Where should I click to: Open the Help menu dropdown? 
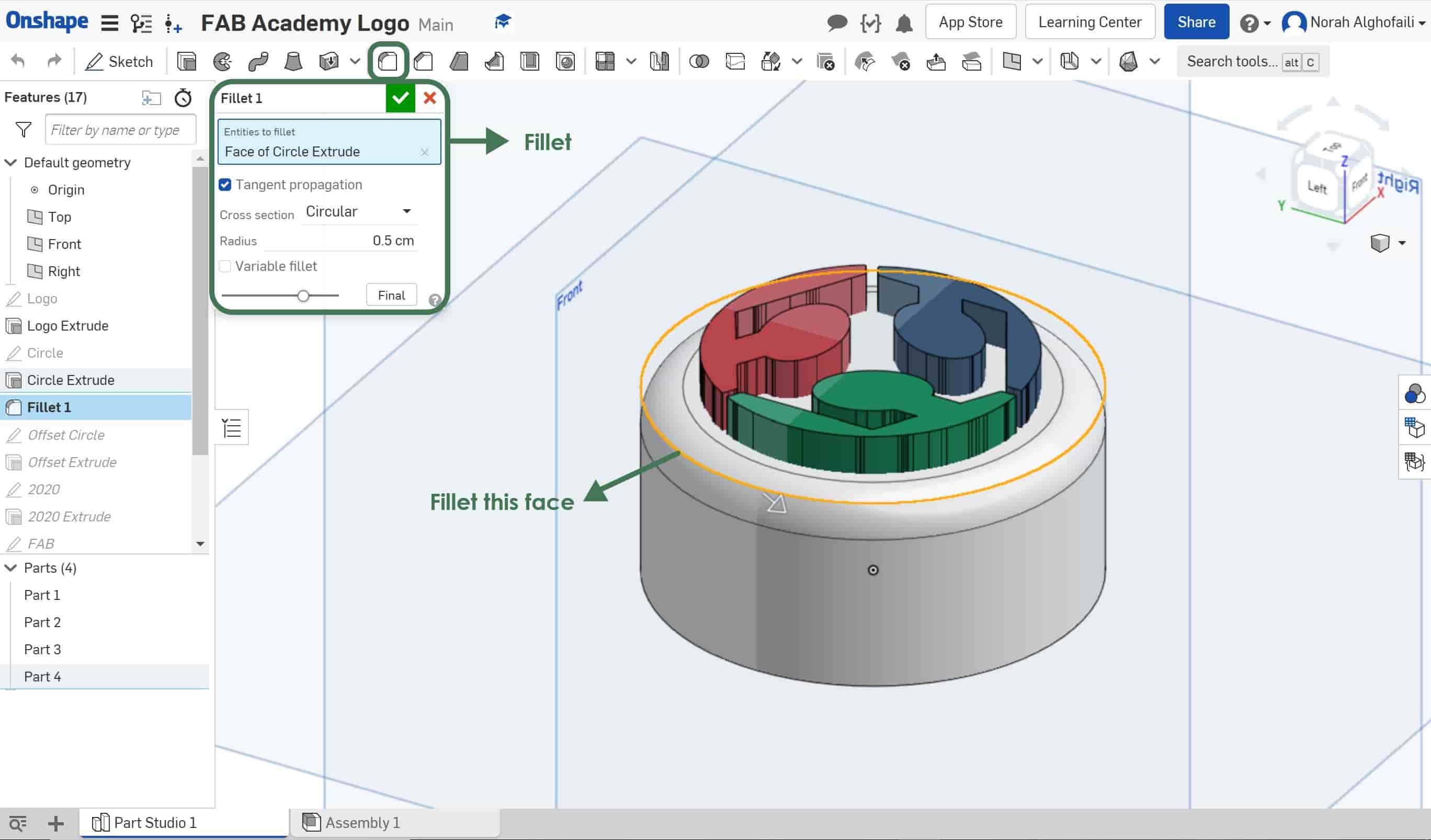(x=1256, y=24)
